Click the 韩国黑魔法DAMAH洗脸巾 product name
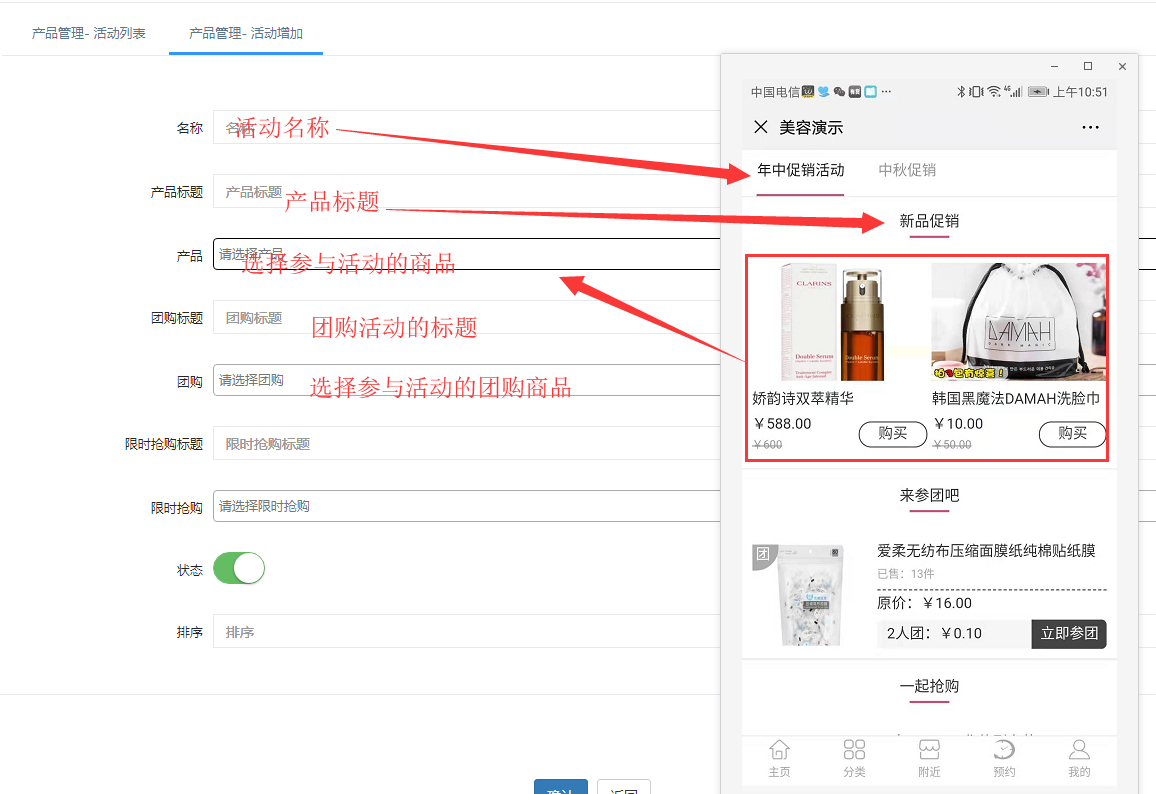The width and height of the screenshot is (1156, 794). coord(1016,399)
